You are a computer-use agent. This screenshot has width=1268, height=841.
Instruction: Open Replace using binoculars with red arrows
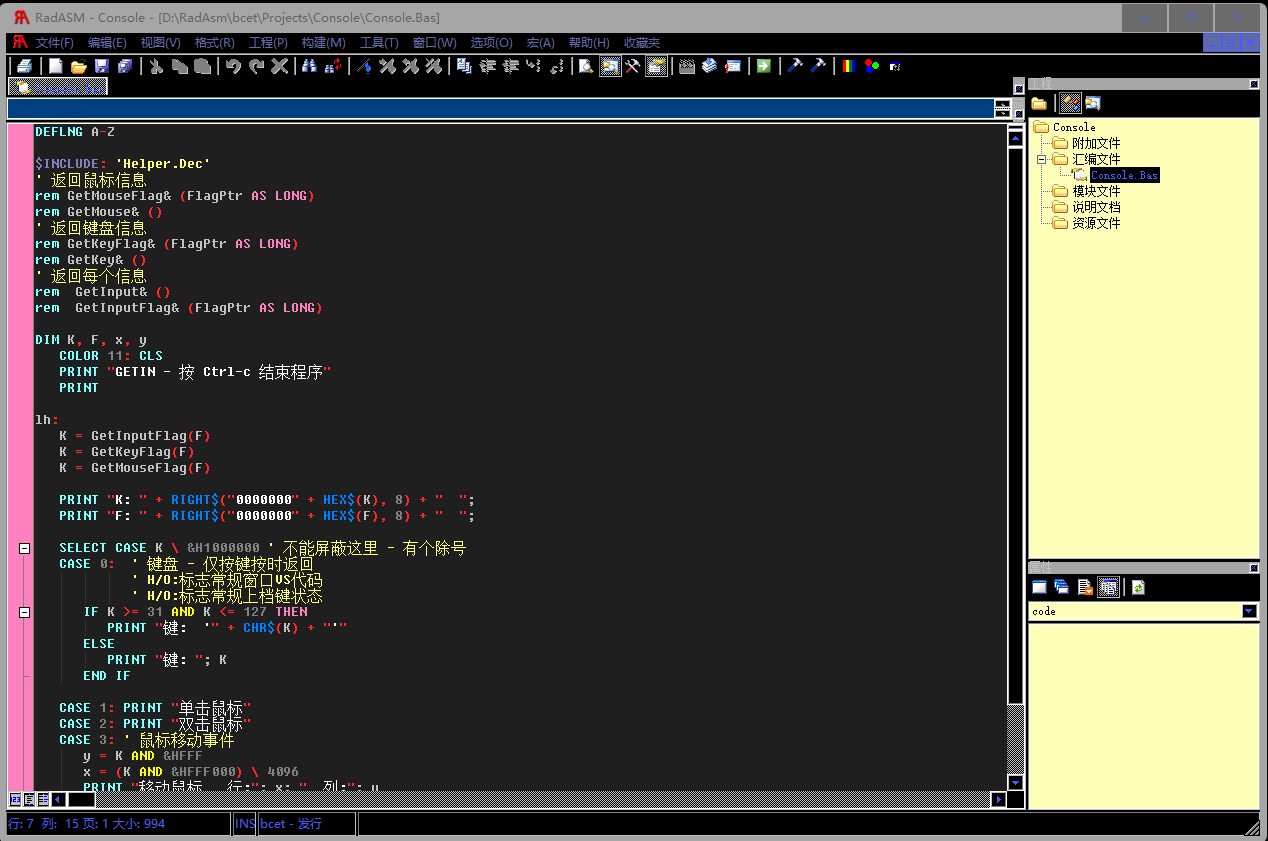pyautogui.click(x=333, y=66)
